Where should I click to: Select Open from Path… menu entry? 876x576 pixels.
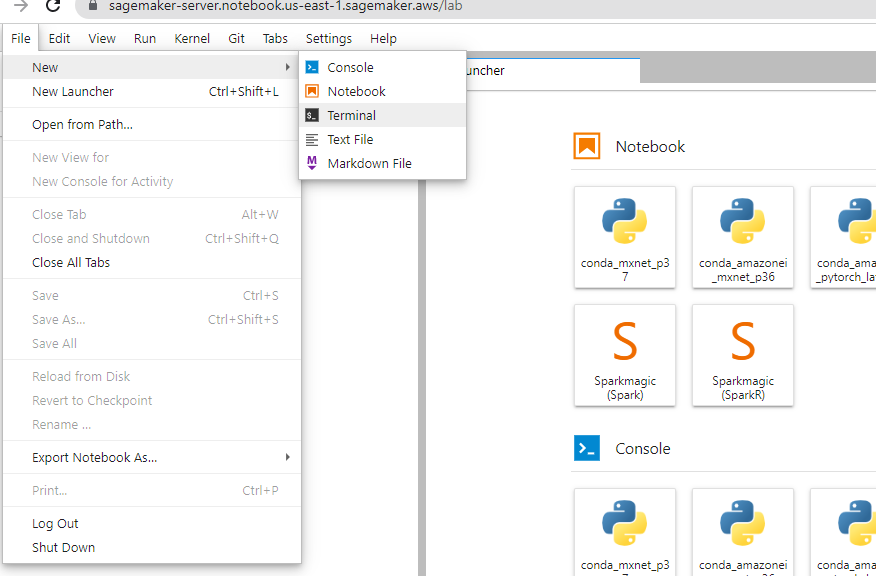[x=151, y=125]
